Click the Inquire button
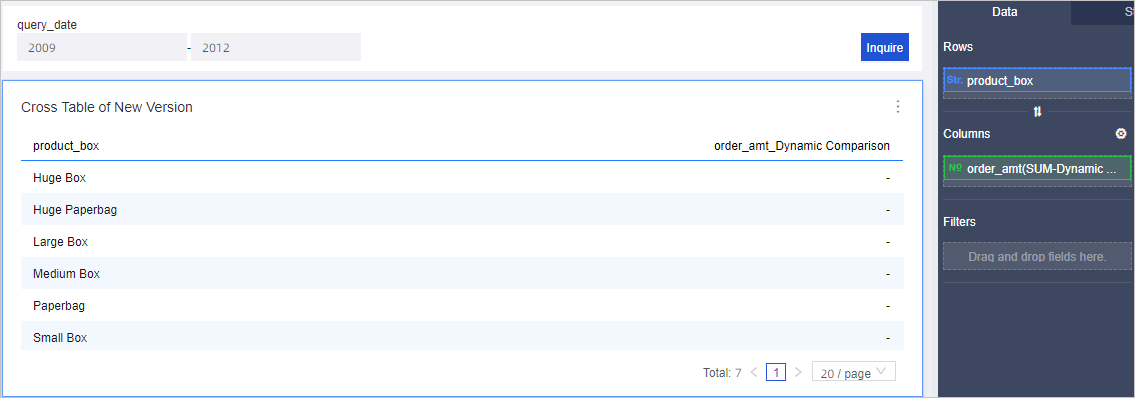 tap(885, 48)
